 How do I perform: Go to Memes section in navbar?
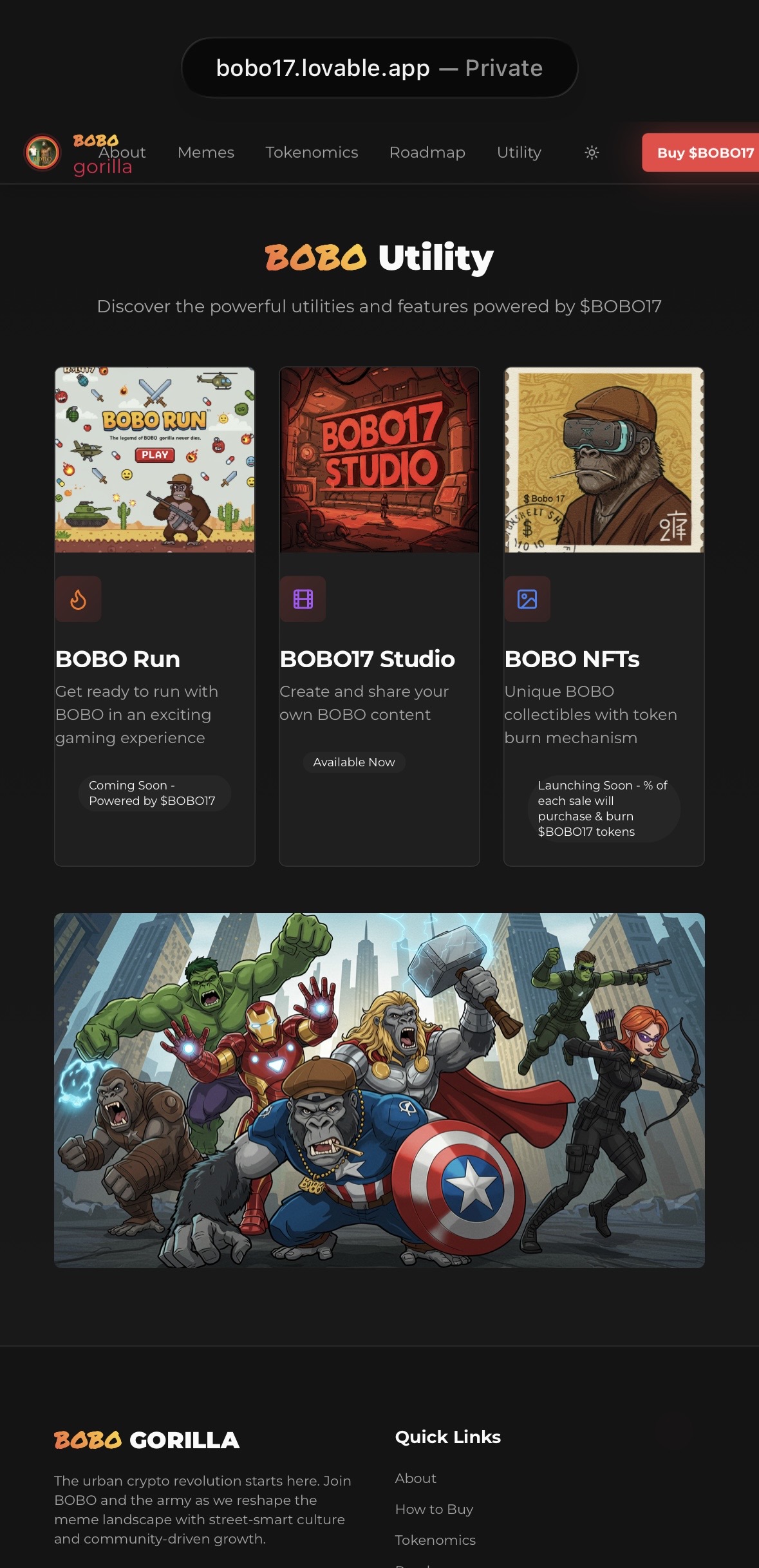[x=206, y=153]
